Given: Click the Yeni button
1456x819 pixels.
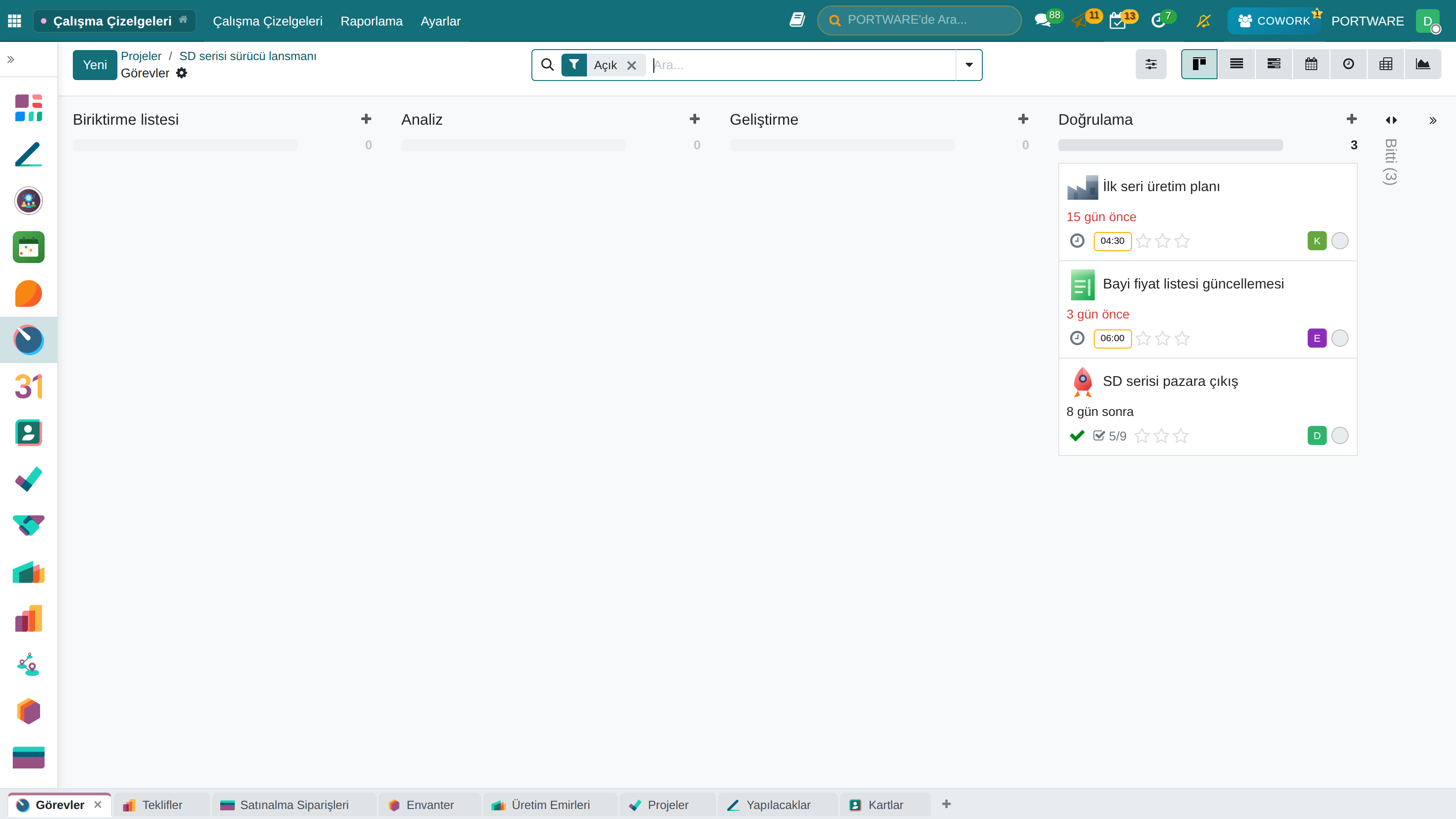Looking at the screenshot, I should tap(95, 65).
